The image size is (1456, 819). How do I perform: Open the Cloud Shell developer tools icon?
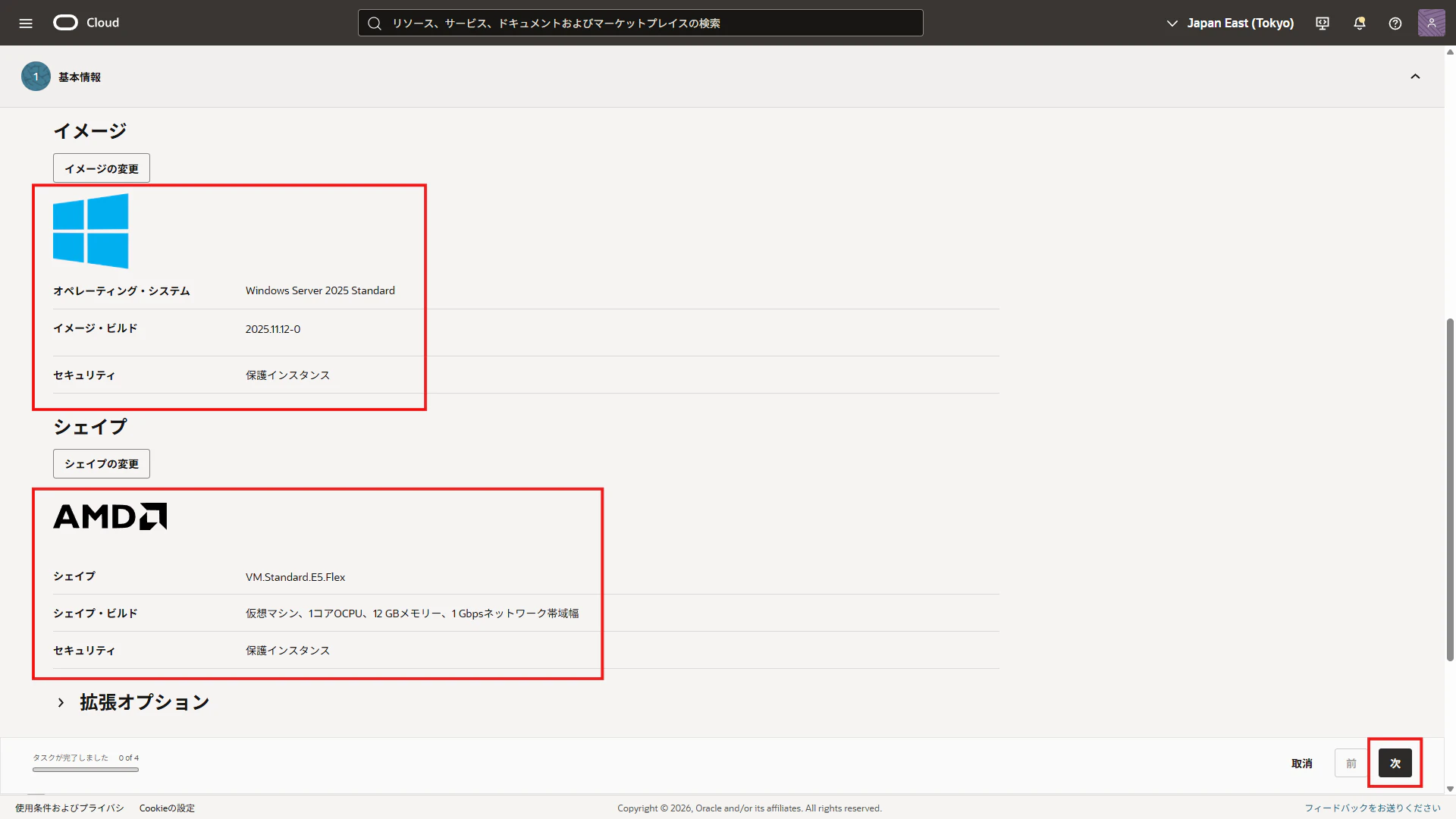1323,24
